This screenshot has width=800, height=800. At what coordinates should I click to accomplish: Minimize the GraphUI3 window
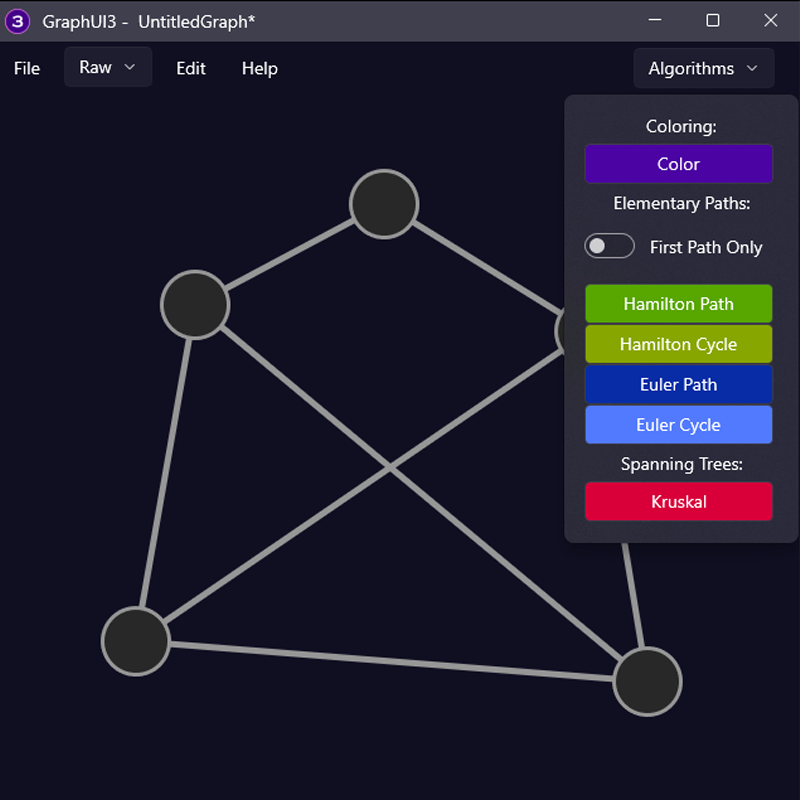click(x=655, y=20)
